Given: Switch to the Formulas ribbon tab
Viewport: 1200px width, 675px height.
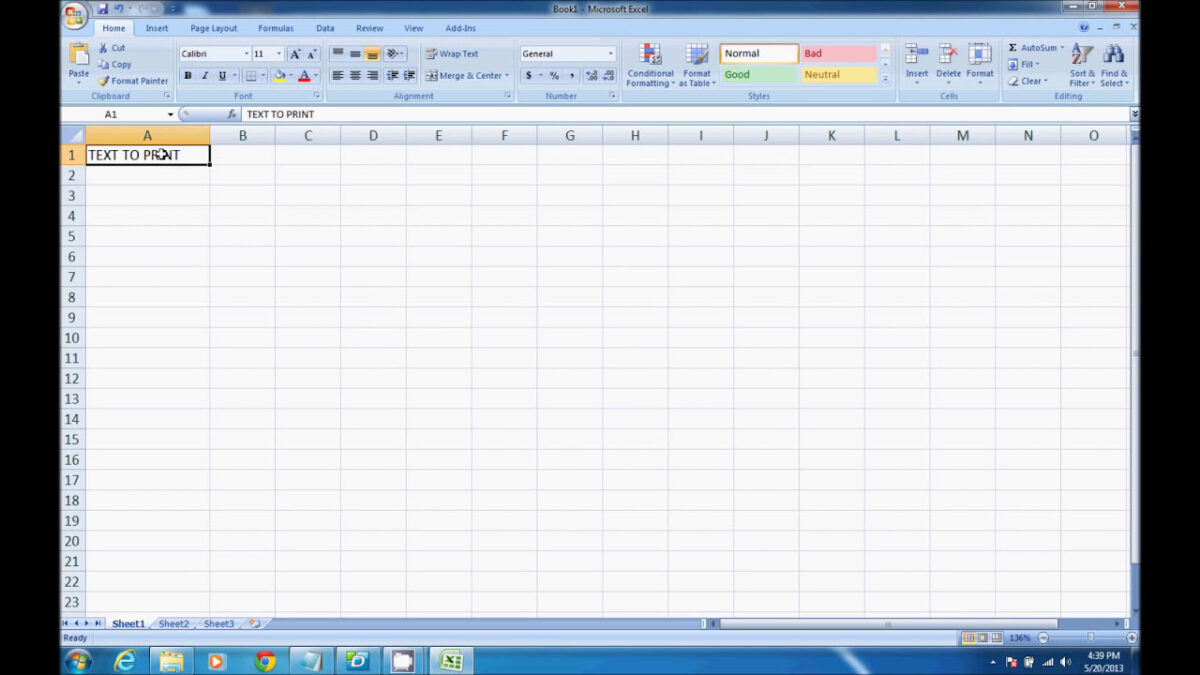Looking at the screenshot, I should pyautogui.click(x=275, y=27).
